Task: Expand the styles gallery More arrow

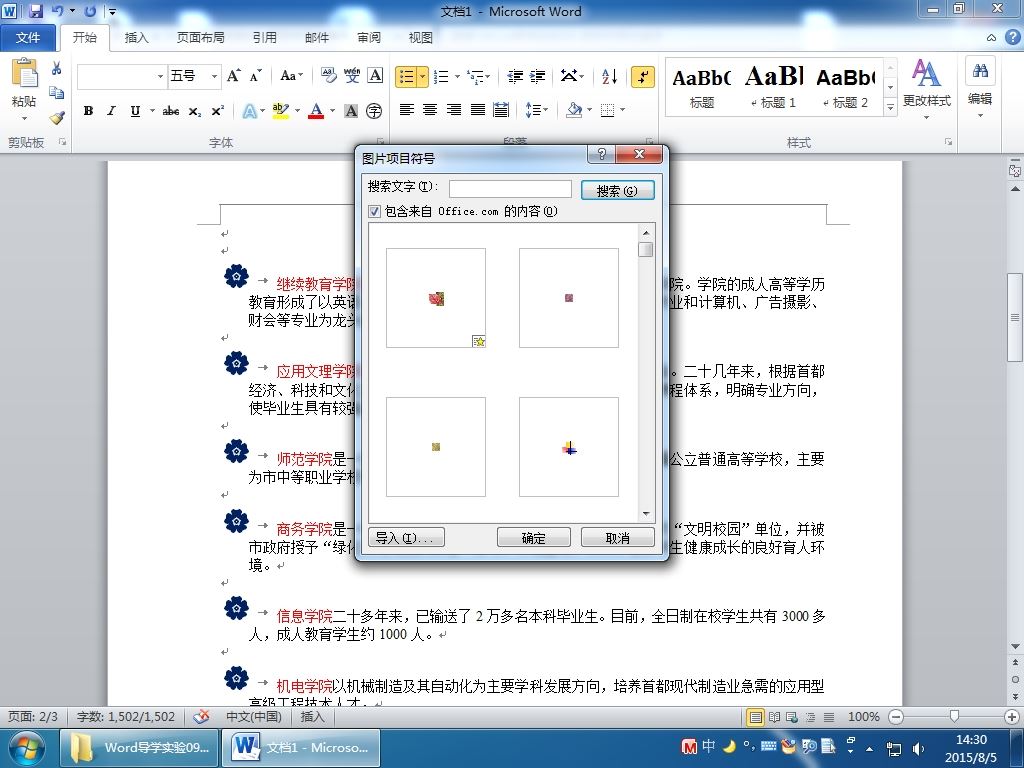Action: pos(890,107)
